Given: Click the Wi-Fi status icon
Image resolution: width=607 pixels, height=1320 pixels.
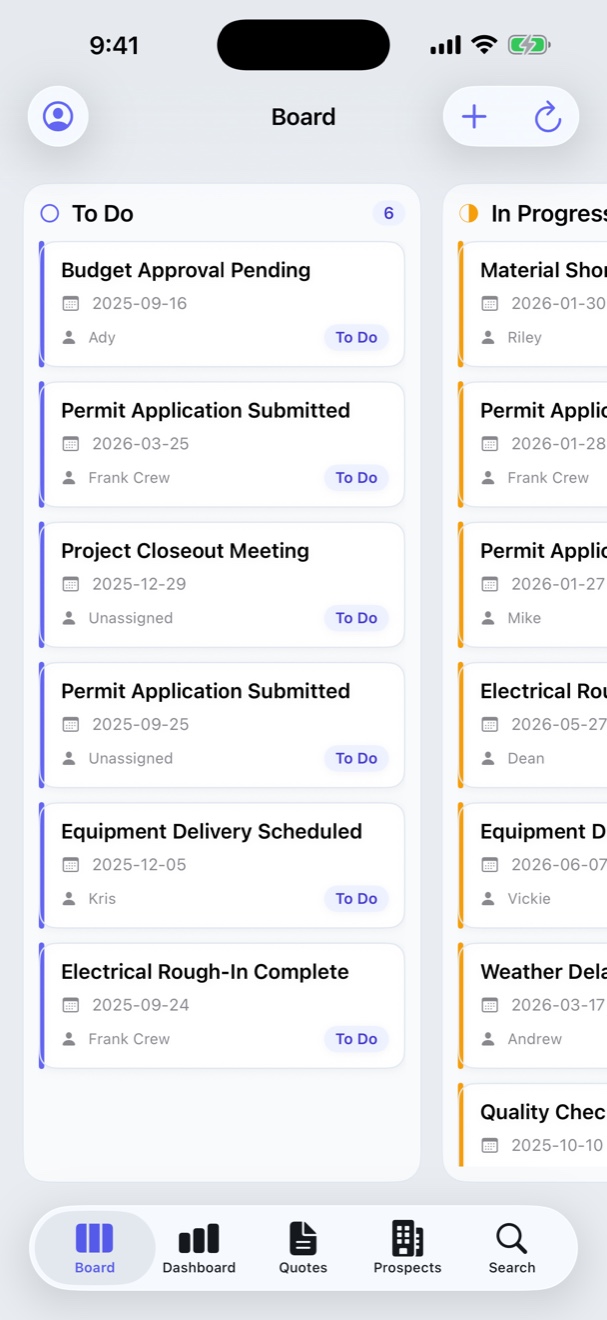Looking at the screenshot, I should point(485,44).
